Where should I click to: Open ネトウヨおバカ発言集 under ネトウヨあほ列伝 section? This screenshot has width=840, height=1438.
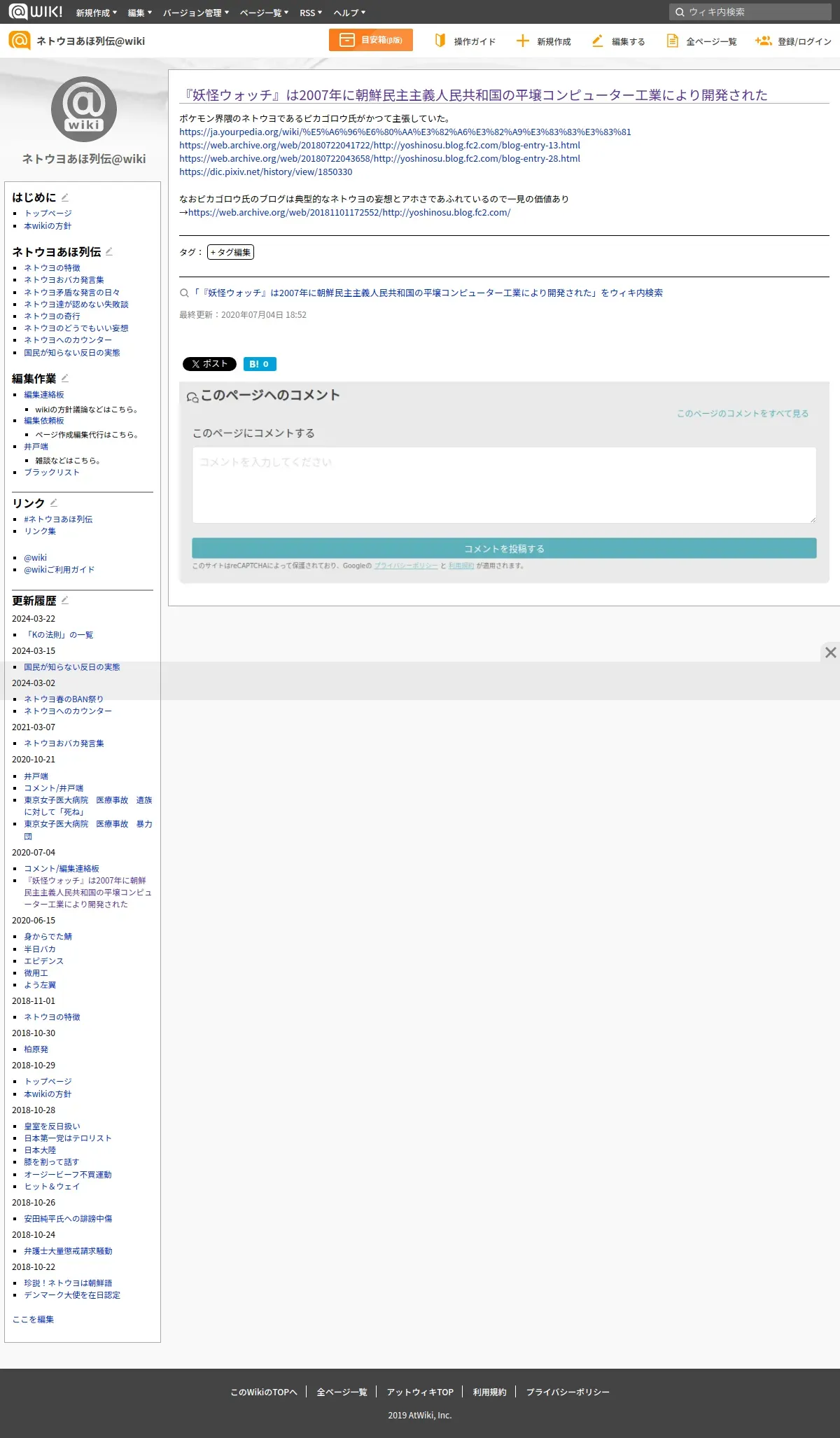pos(64,279)
